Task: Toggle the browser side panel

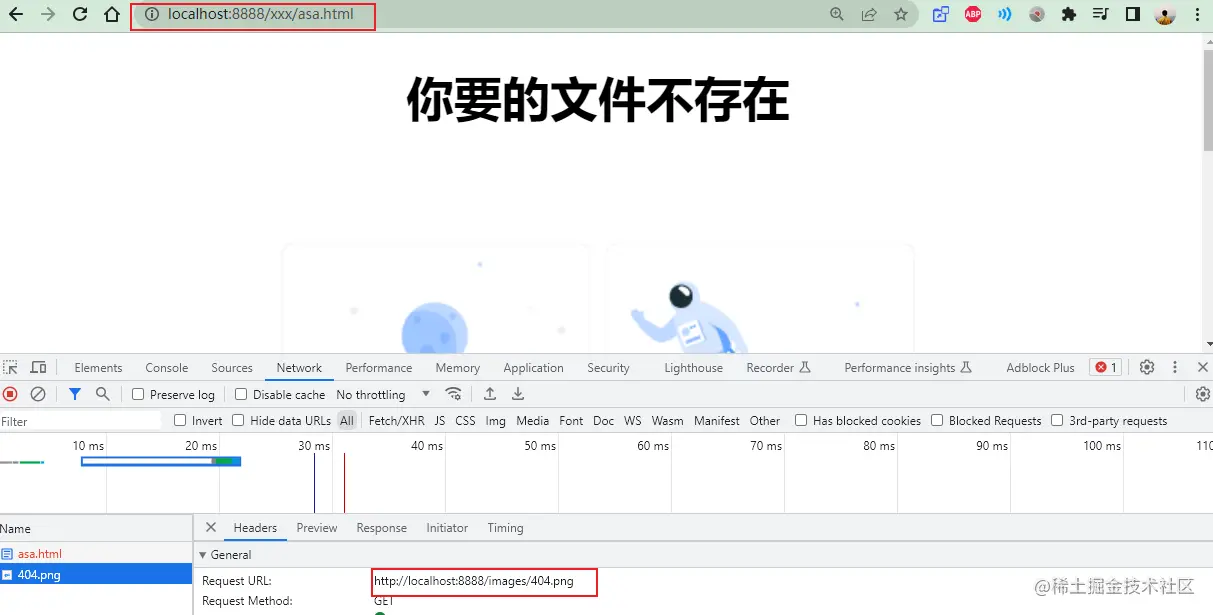Action: [1133, 15]
